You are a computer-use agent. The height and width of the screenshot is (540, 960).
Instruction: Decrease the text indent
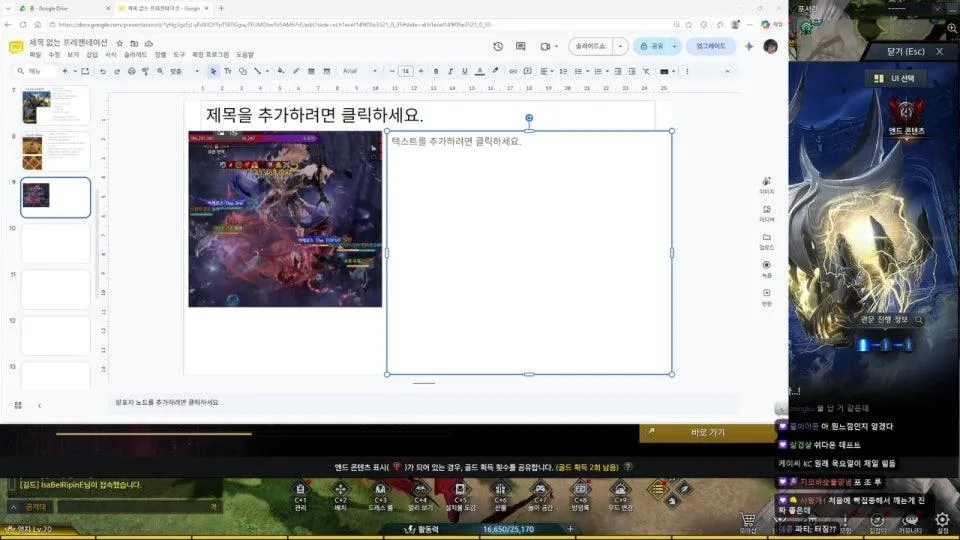tap(618, 72)
